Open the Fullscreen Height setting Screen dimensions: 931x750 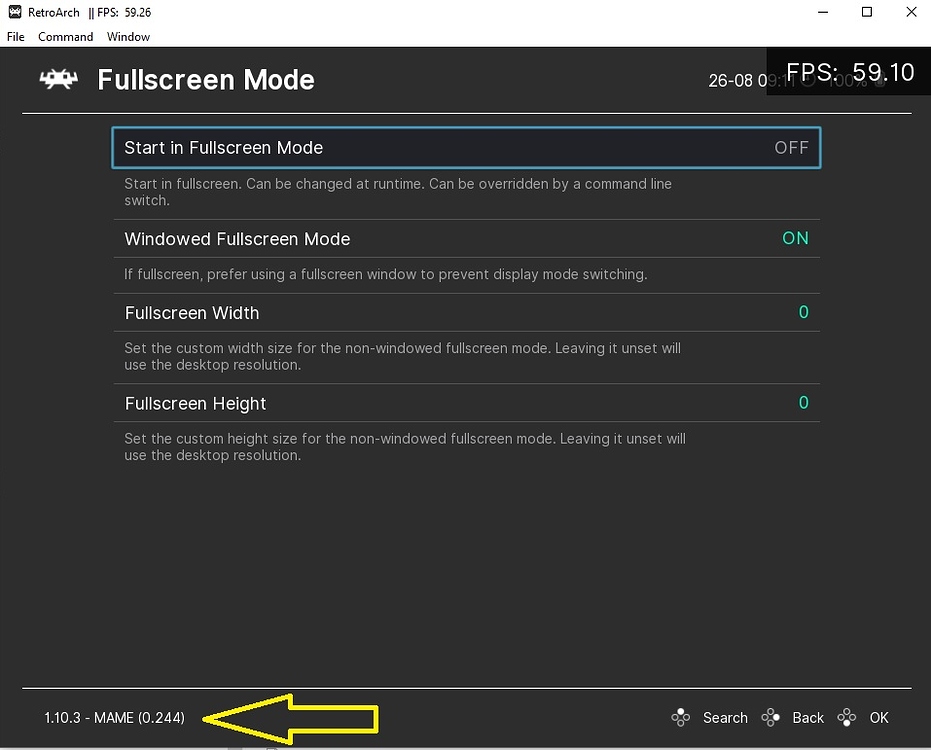point(466,403)
